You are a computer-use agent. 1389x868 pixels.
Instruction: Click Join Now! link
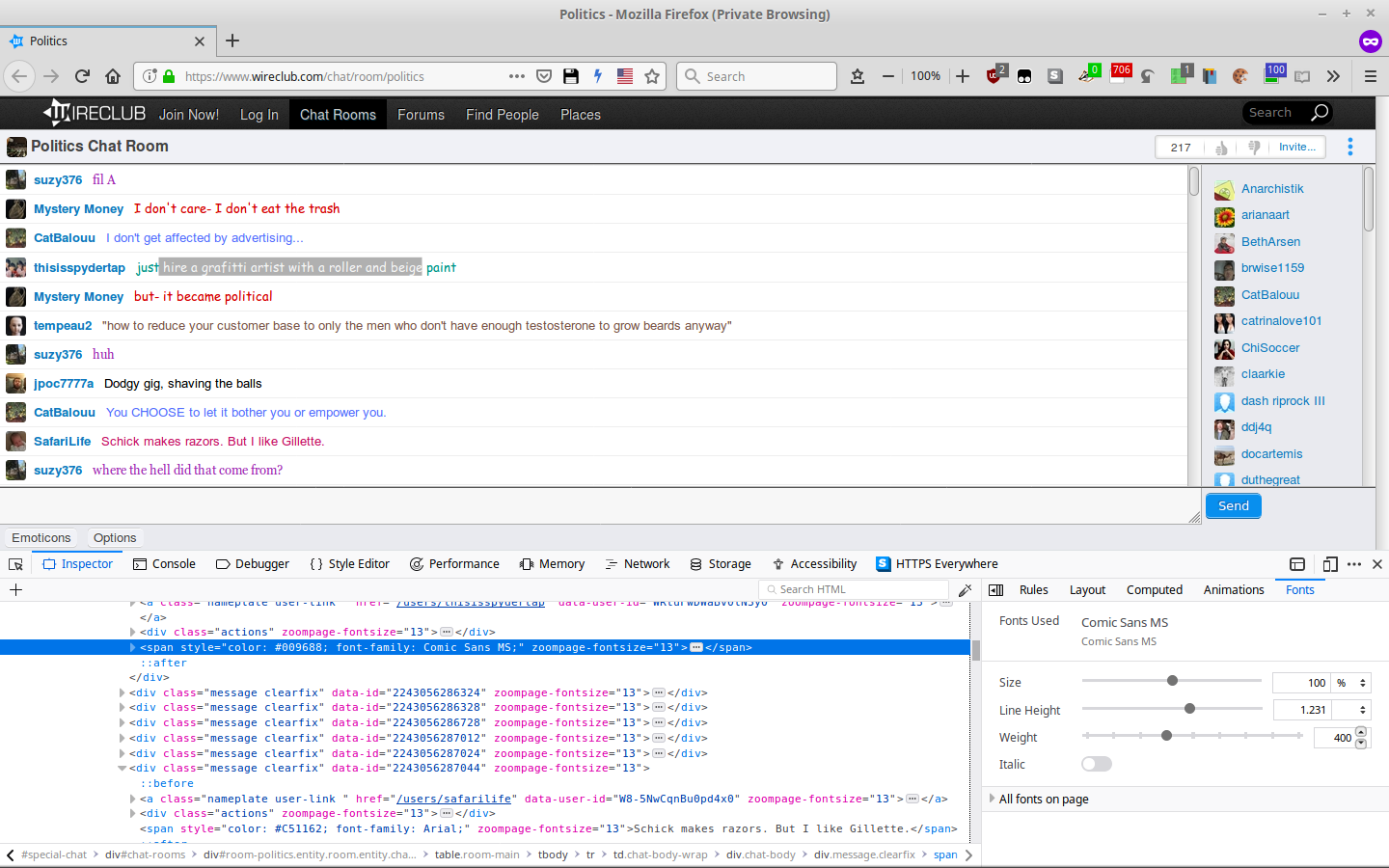coord(189,115)
